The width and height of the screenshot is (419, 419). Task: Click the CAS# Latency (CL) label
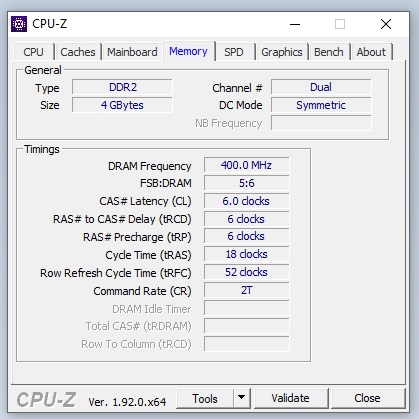145,201
